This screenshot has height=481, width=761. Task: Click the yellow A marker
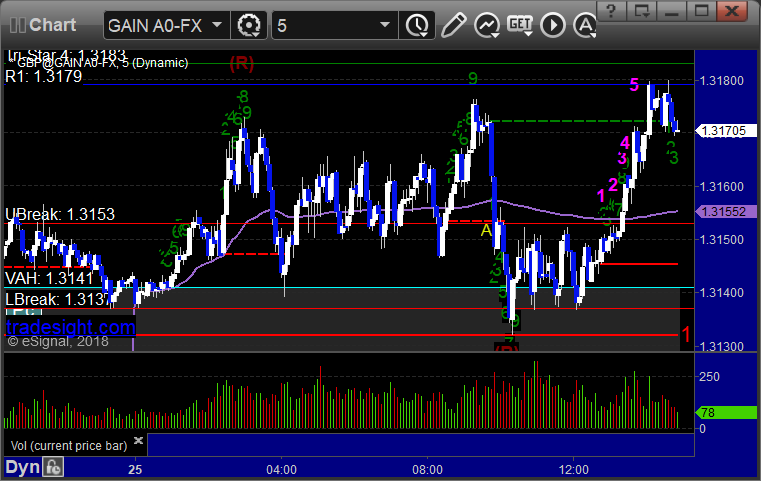pyautogui.click(x=486, y=231)
